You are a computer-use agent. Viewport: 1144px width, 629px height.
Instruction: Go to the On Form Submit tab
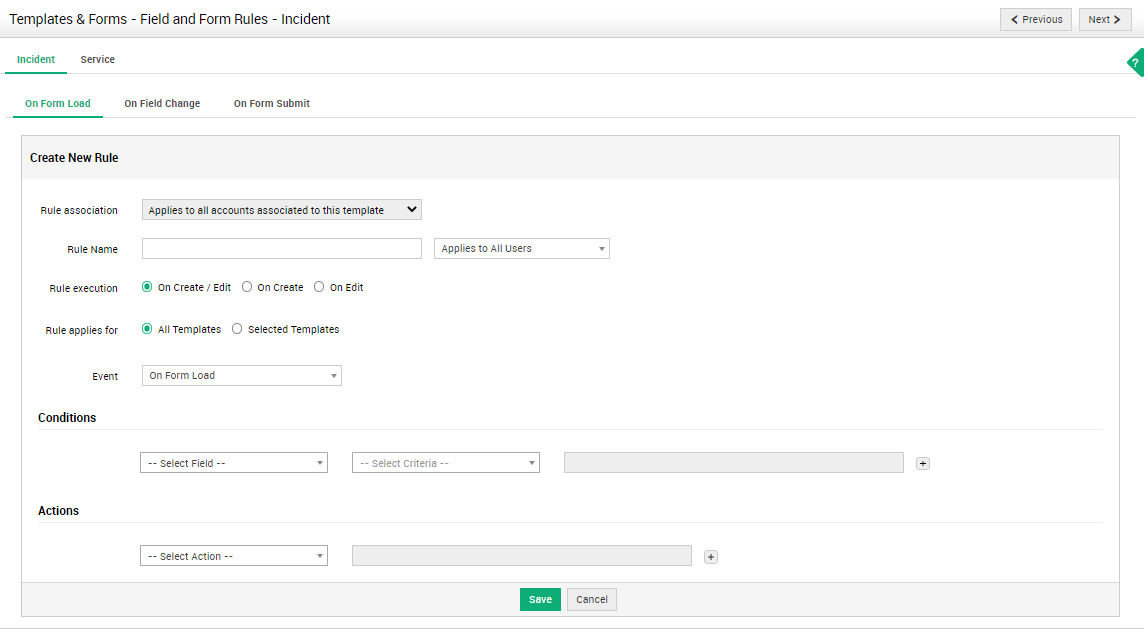point(272,103)
